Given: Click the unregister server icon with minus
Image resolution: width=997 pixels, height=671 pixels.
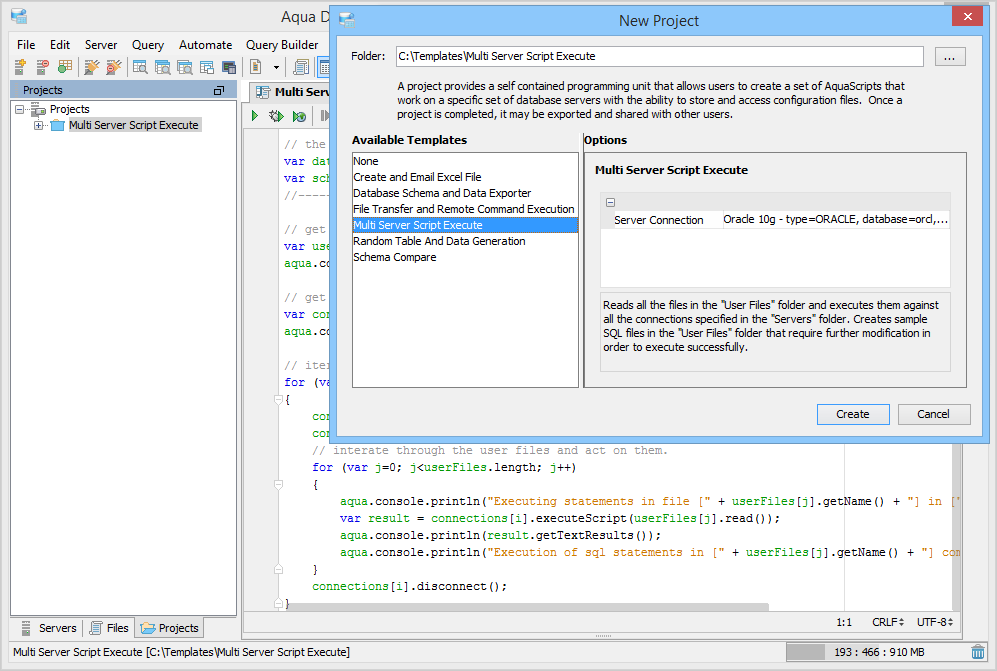Looking at the screenshot, I should click(42, 66).
